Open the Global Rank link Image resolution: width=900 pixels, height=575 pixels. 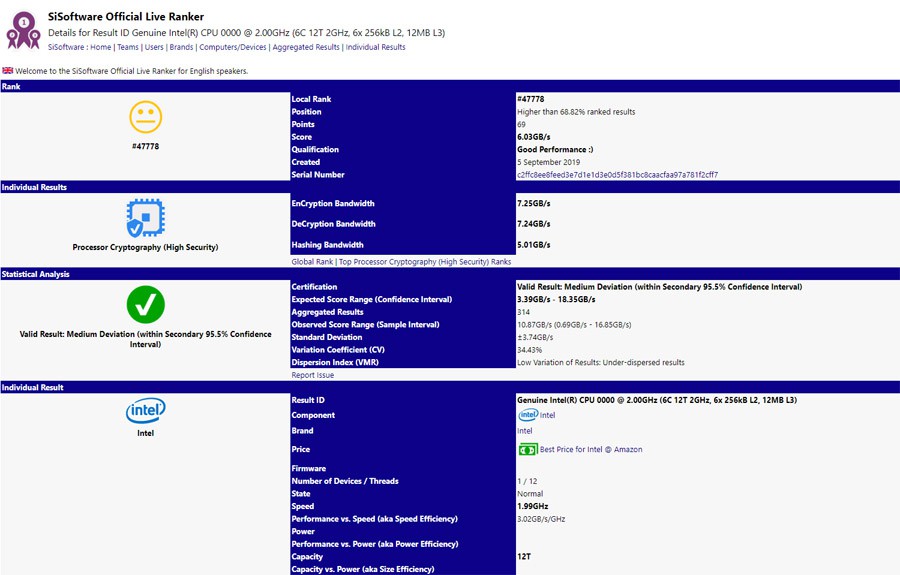(312, 262)
